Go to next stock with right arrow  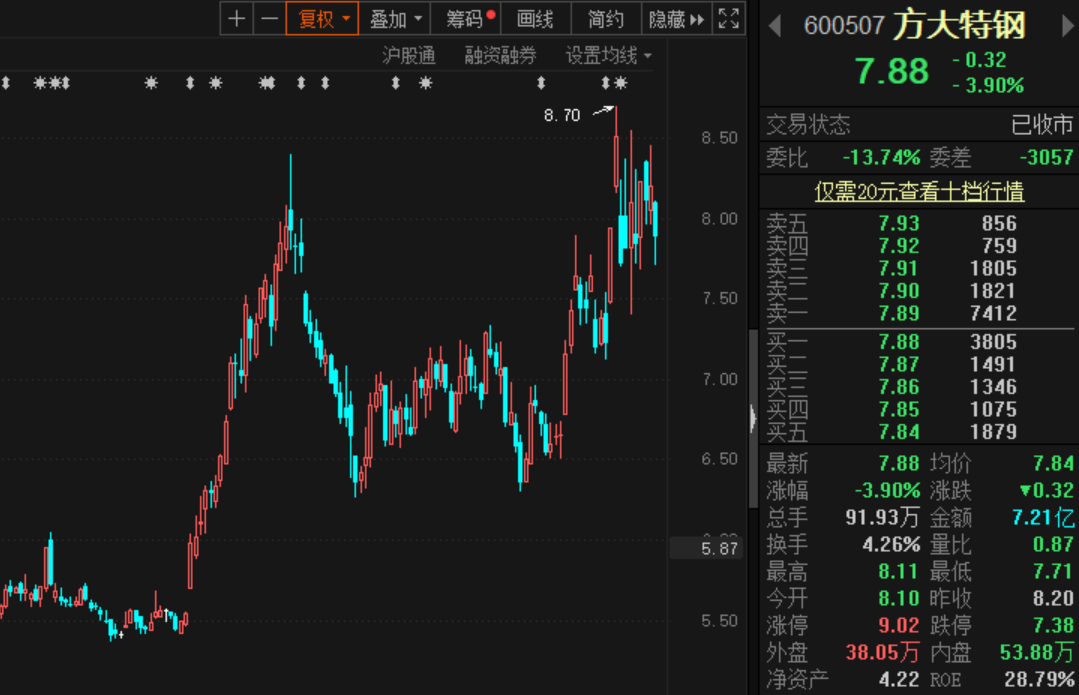1066,26
